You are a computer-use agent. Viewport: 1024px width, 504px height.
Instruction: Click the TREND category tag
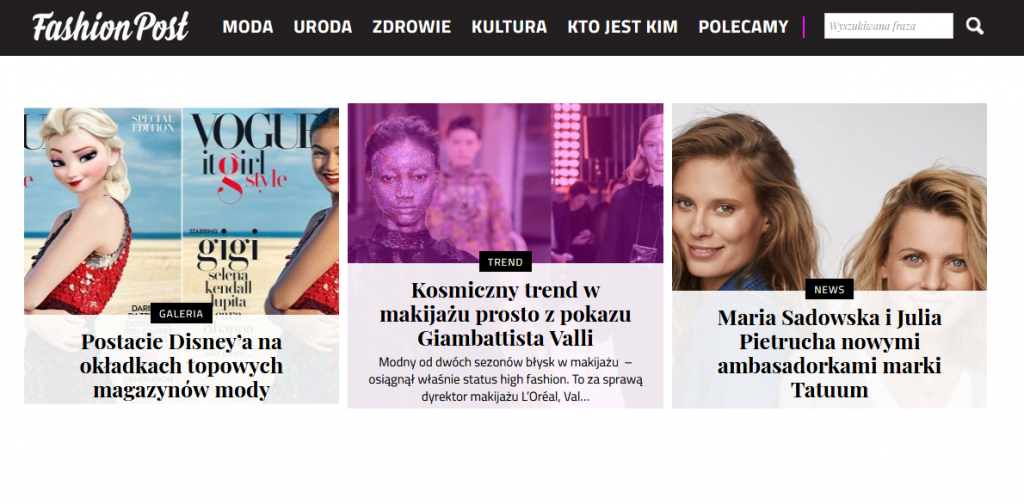(x=505, y=262)
